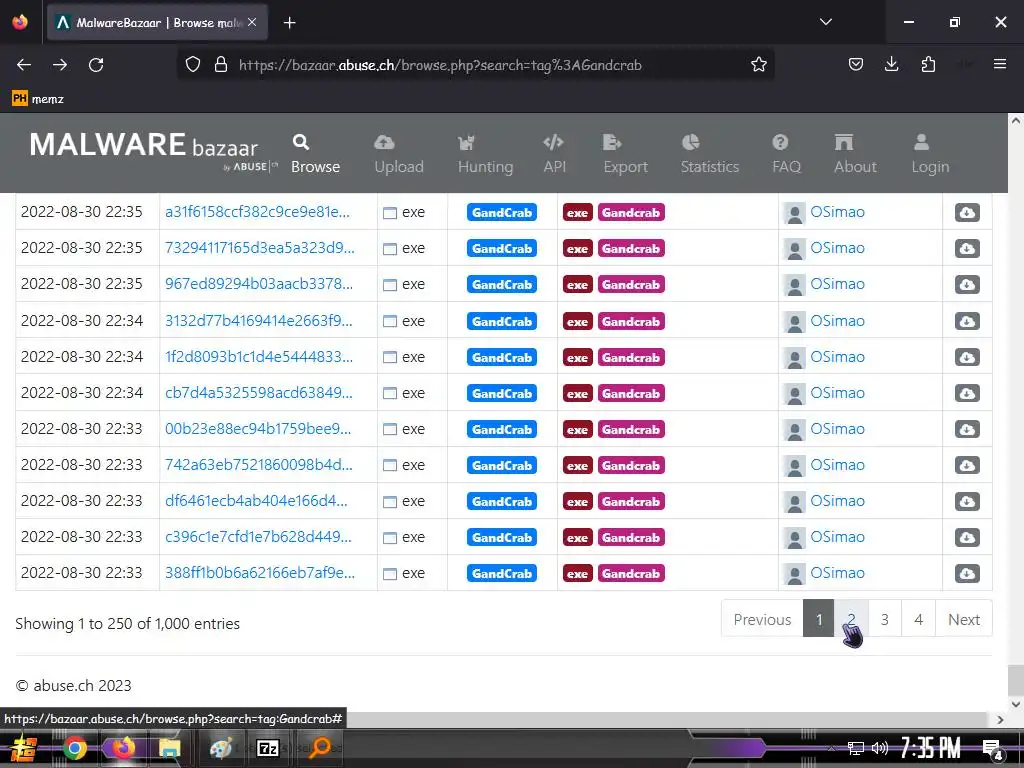Viewport: 1024px width, 768px height.
Task: Download the a31f6158ccf382c9ce9e81e sample
Action: coord(967,212)
